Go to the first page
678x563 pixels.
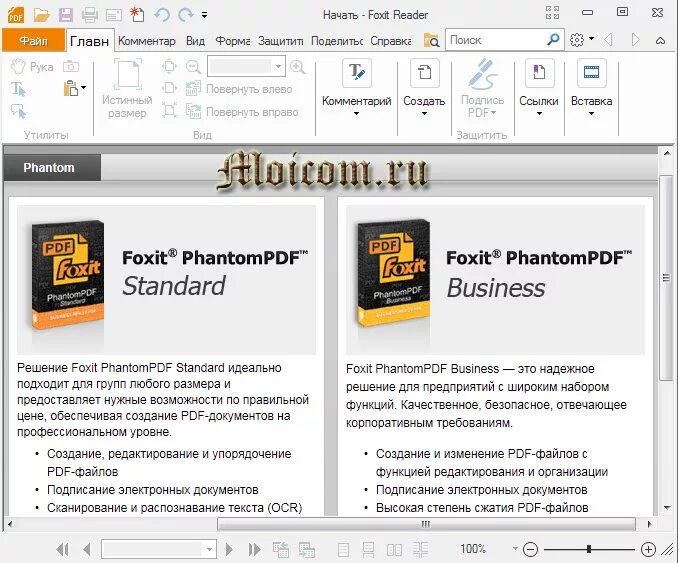(63, 550)
